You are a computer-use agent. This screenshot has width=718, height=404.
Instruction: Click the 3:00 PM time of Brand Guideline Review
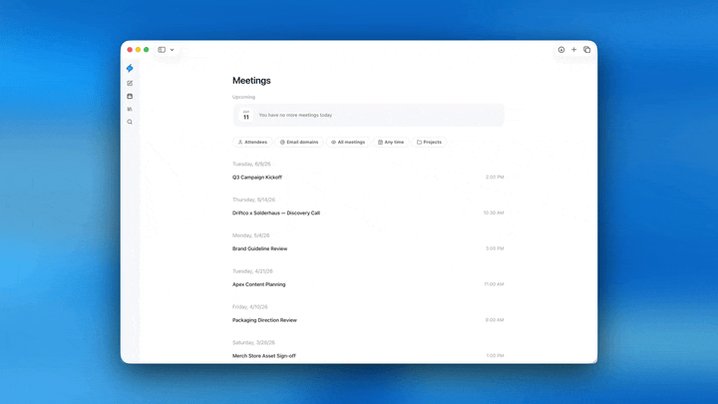pyautogui.click(x=495, y=249)
